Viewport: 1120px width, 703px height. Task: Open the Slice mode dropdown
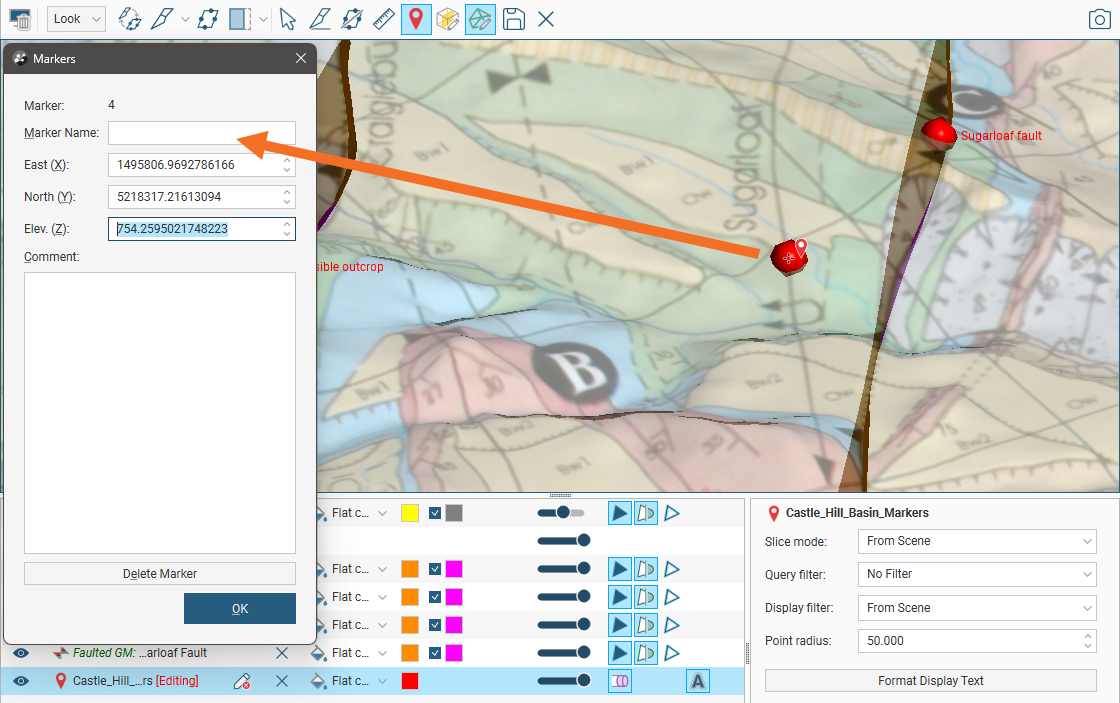[x=976, y=541]
